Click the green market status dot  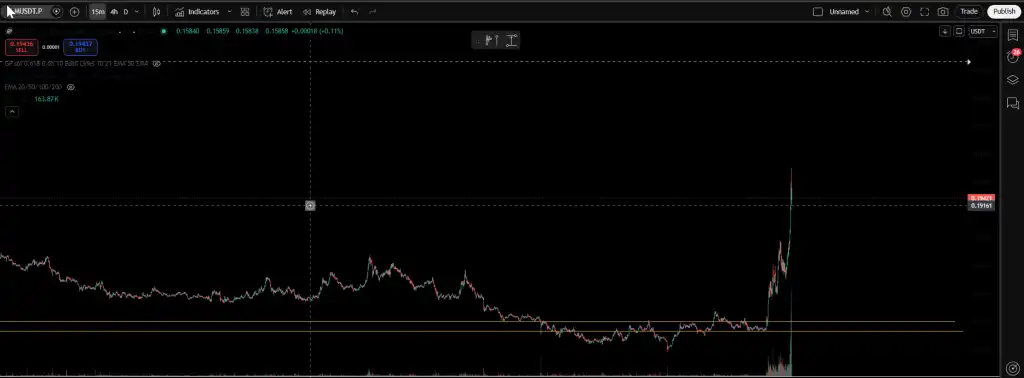pyautogui.click(x=163, y=31)
